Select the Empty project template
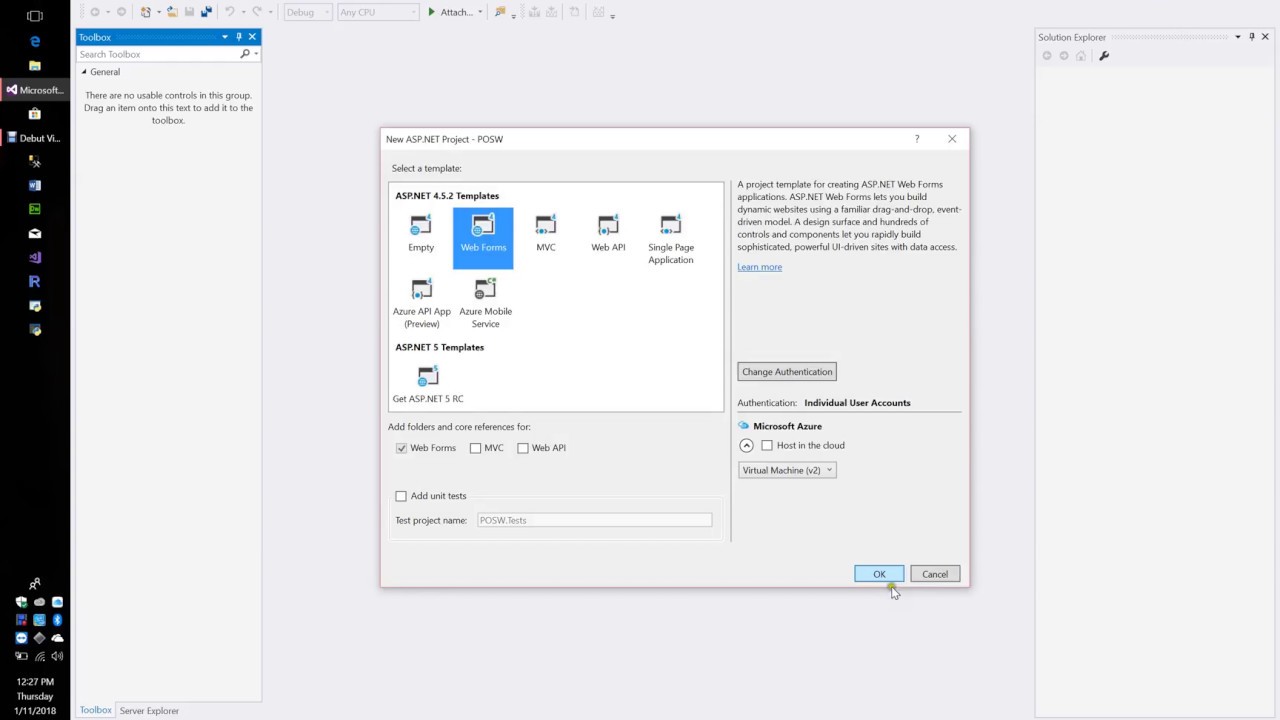1280x720 pixels. pos(421,234)
